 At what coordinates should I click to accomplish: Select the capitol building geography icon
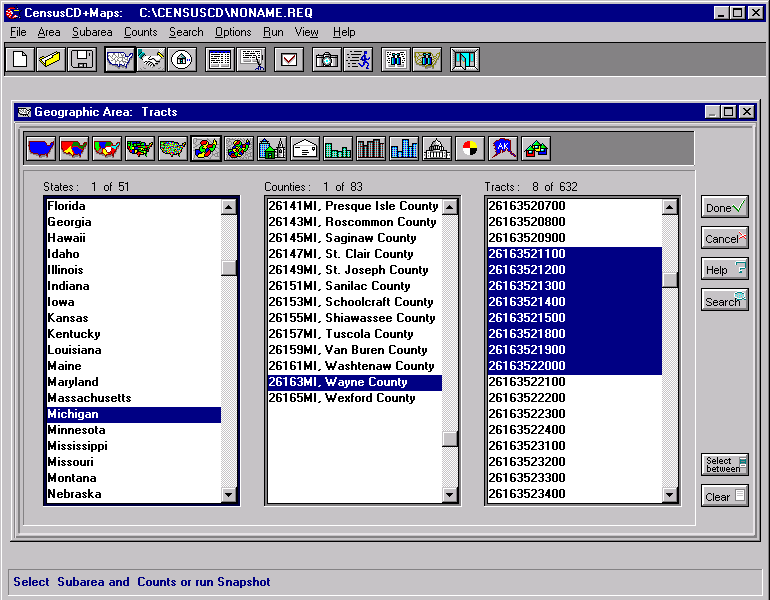click(437, 149)
